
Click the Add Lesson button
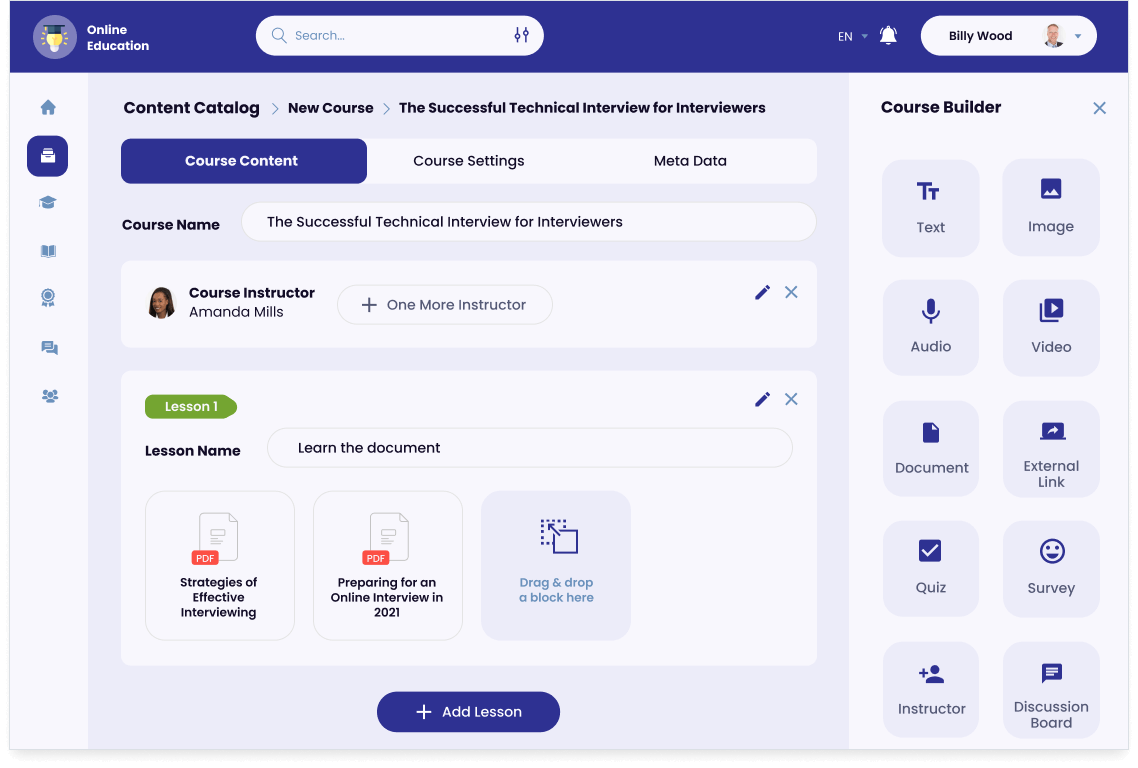pyautogui.click(x=468, y=712)
